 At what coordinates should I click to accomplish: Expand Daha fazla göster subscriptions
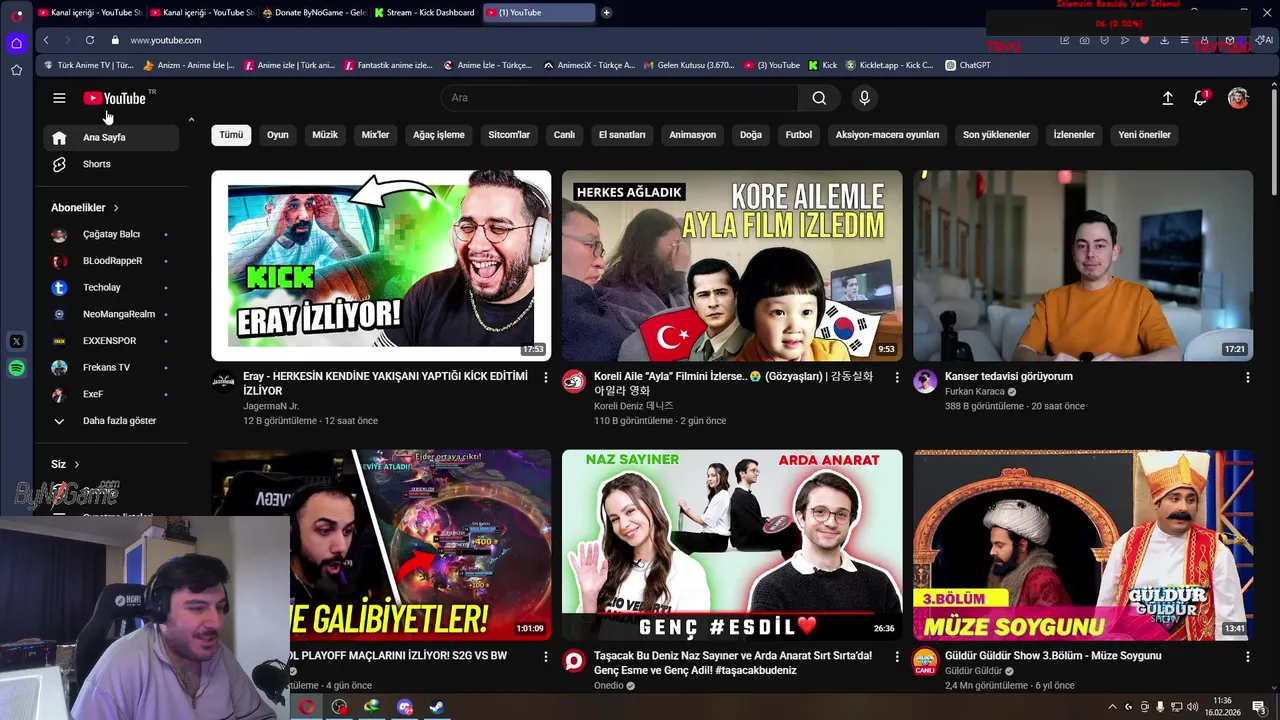coord(110,421)
